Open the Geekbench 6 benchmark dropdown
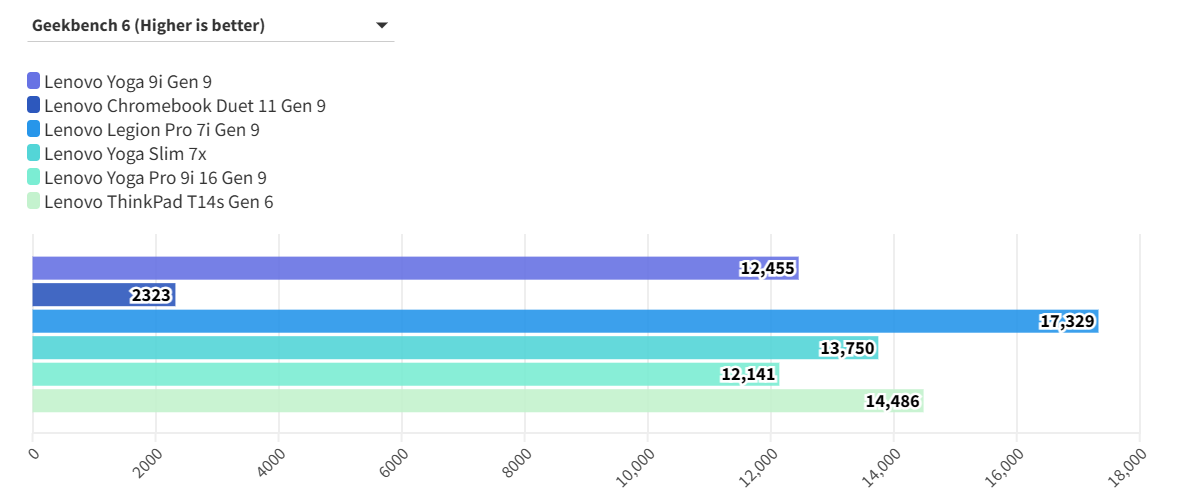Viewport: 1179px width, 494px height. click(200, 26)
